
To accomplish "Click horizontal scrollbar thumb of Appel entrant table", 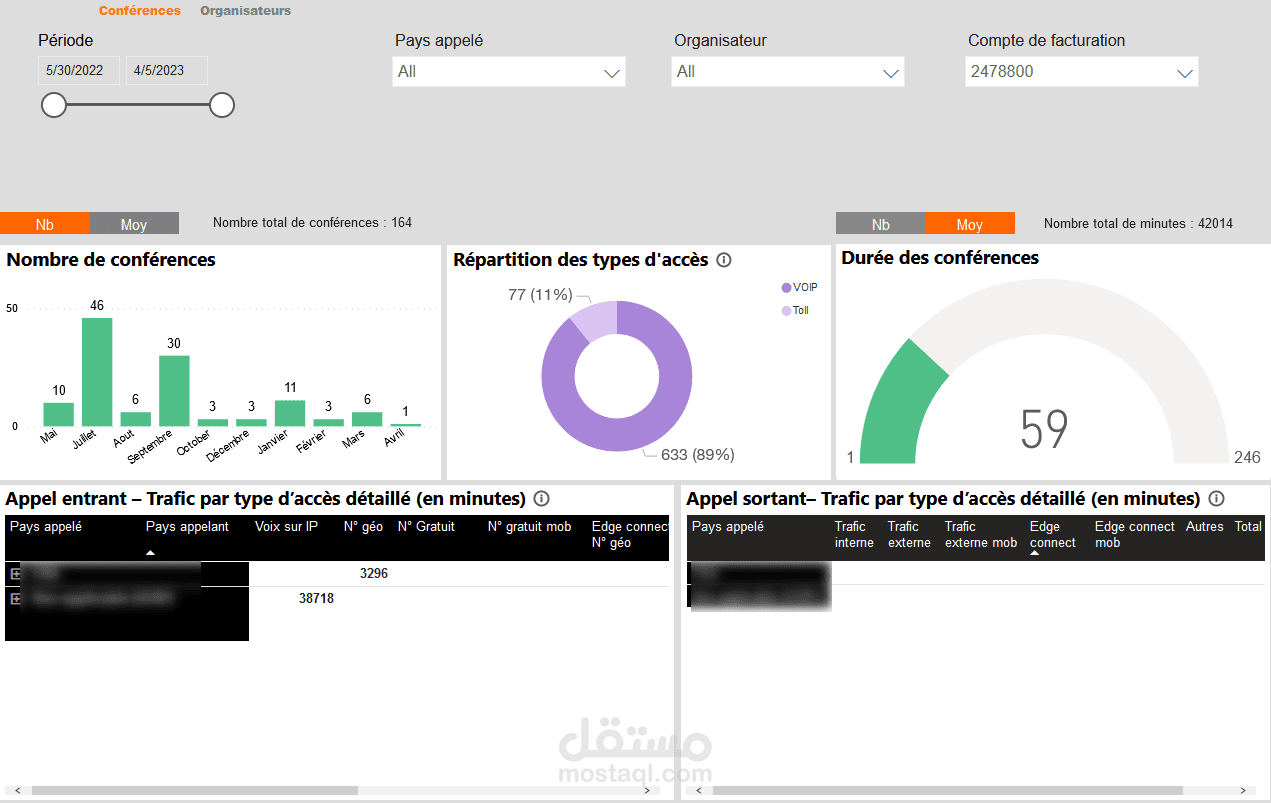I will (x=195, y=791).
